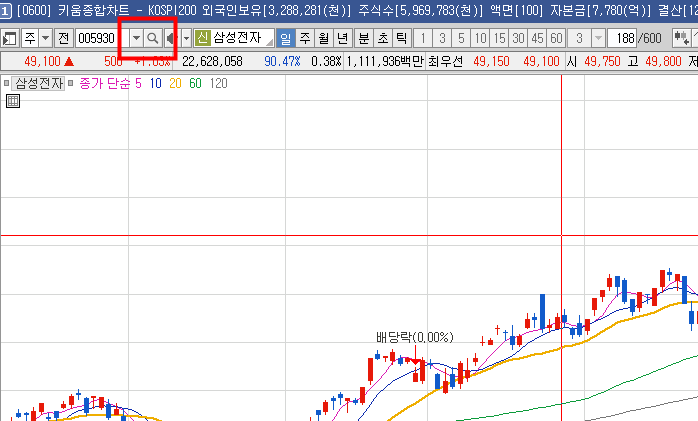The width and height of the screenshot is (698, 421).
Task: Click the window number 1 icon in the title bar
Action: click(5, 11)
